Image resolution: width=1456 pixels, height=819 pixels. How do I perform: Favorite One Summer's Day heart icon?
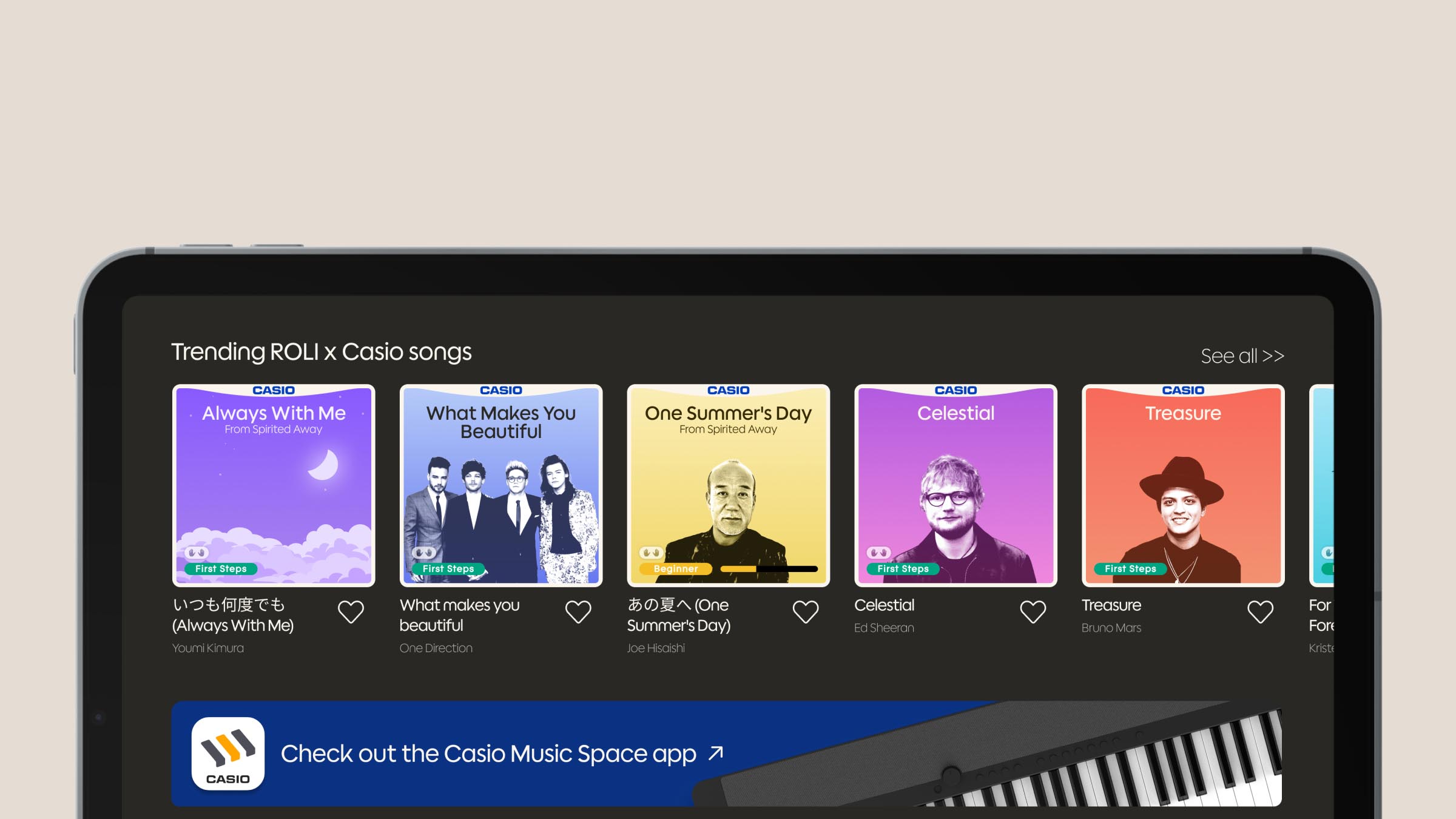click(x=806, y=612)
